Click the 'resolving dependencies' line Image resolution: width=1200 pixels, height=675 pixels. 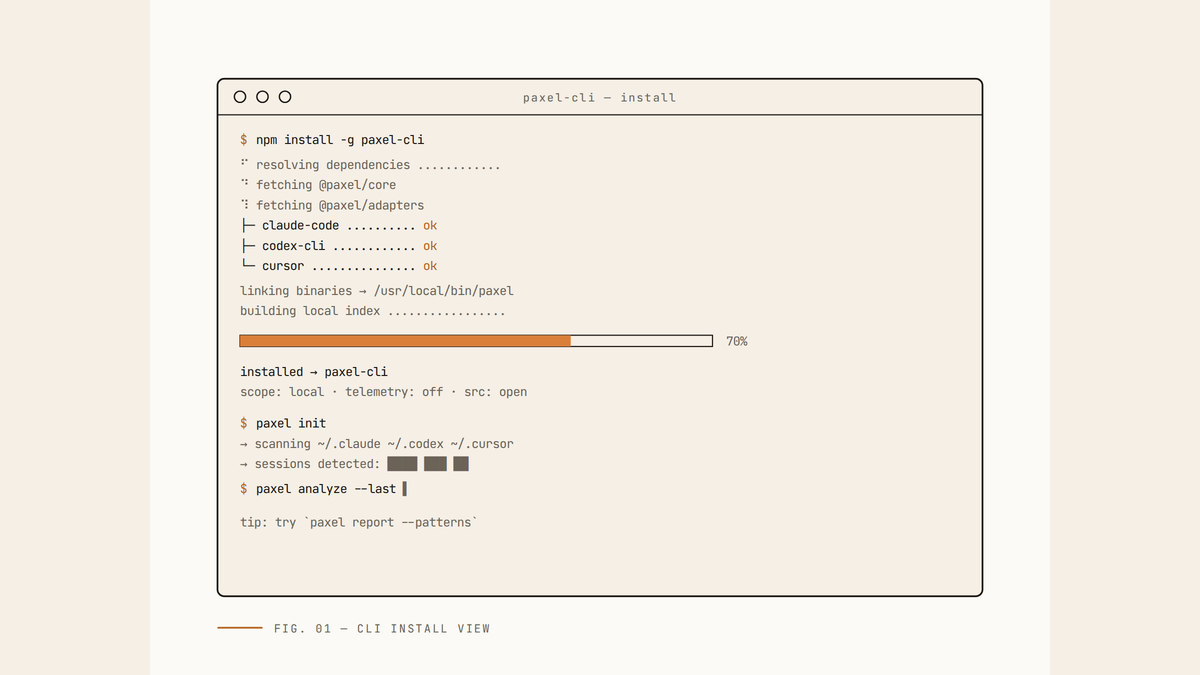(370, 165)
